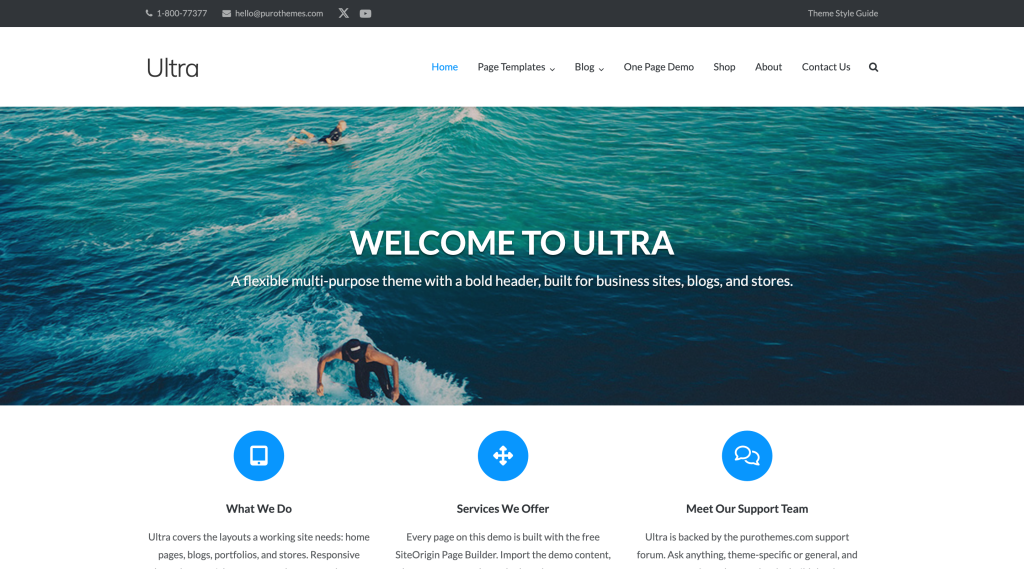The width and height of the screenshot is (1024, 569).
Task: Click the hello@purothemes.com email link
Action: point(279,13)
